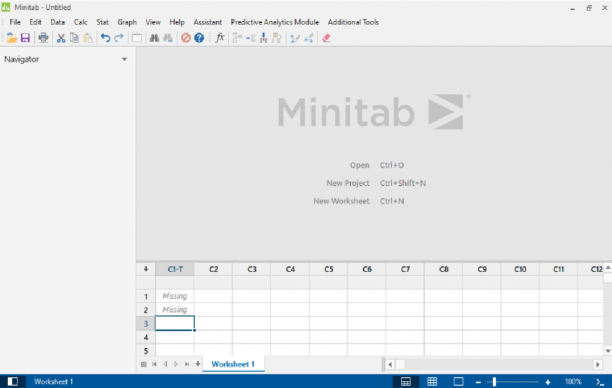Expand the Navigator dropdown arrow

(125, 59)
